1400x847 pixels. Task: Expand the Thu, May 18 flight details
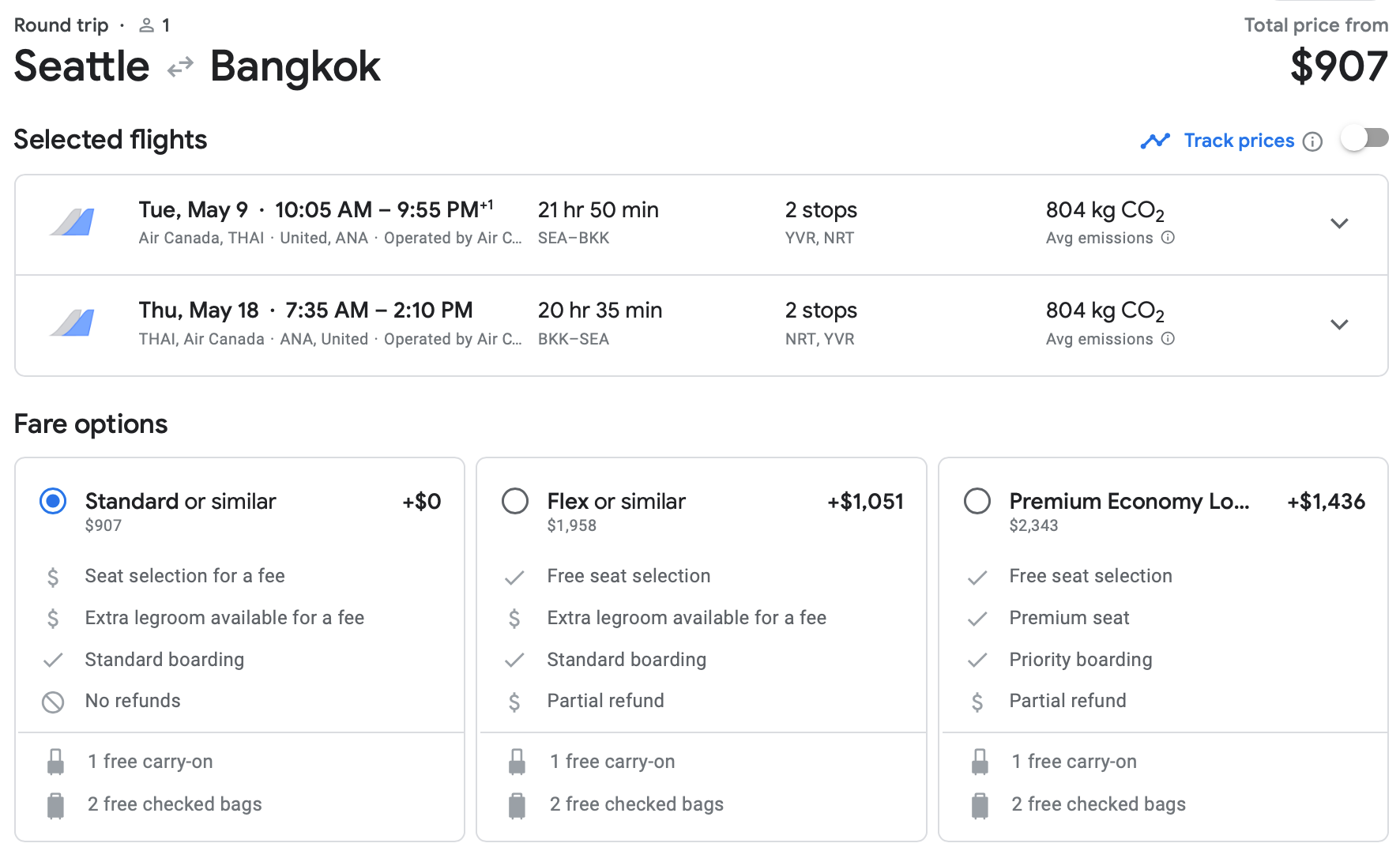point(1338,325)
